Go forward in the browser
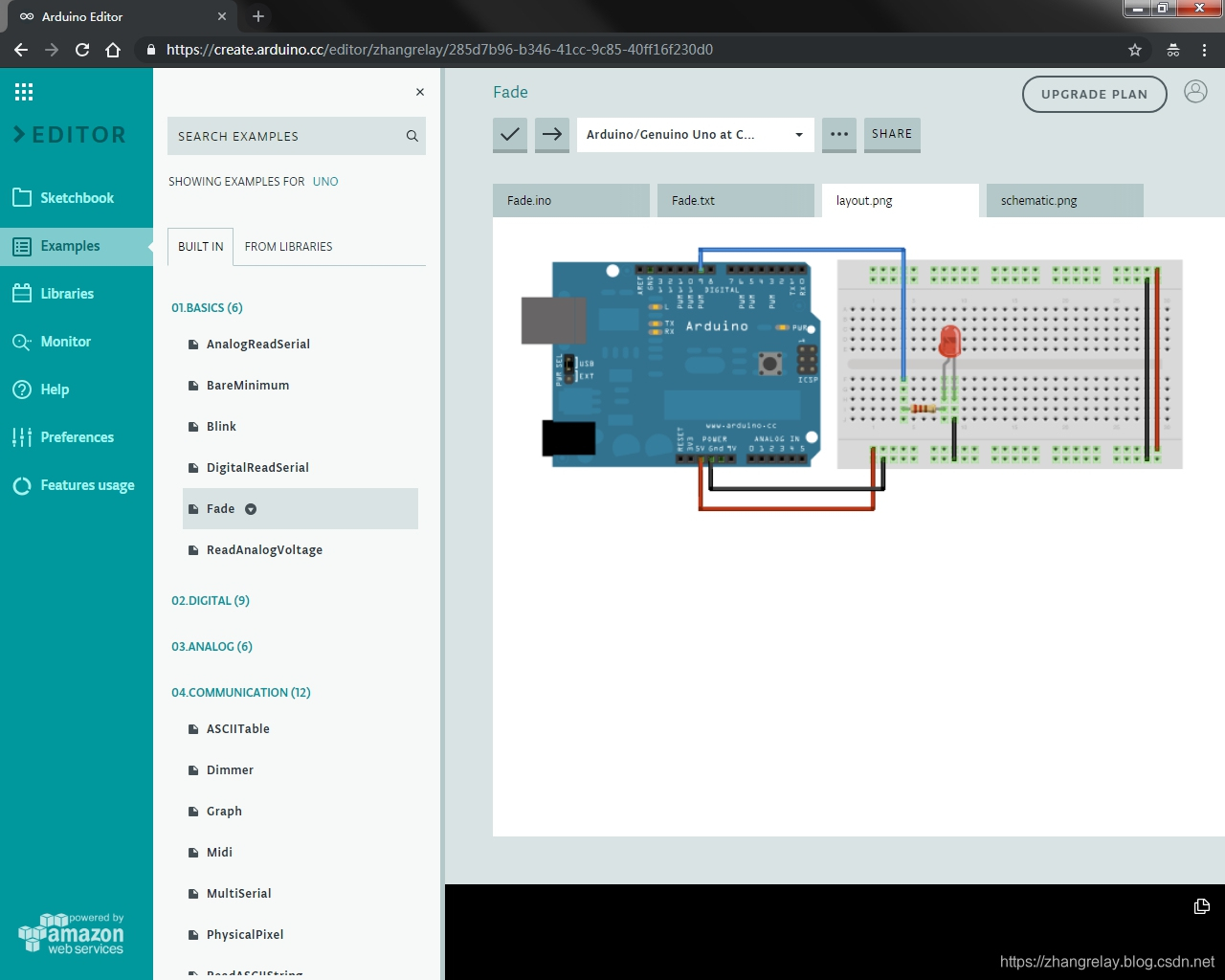Image resolution: width=1225 pixels, height=980 pixels. tap(52, 50)
